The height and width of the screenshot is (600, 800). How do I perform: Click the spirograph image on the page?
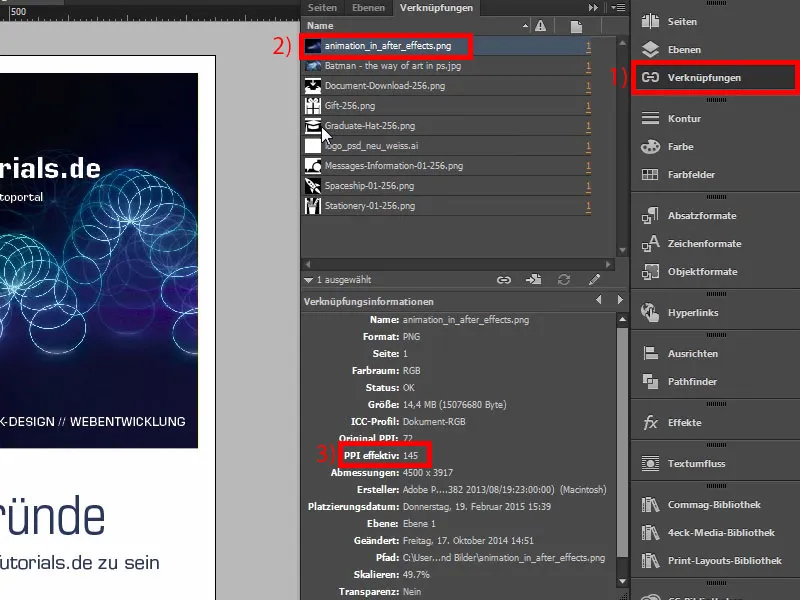(x=99, y=260)
